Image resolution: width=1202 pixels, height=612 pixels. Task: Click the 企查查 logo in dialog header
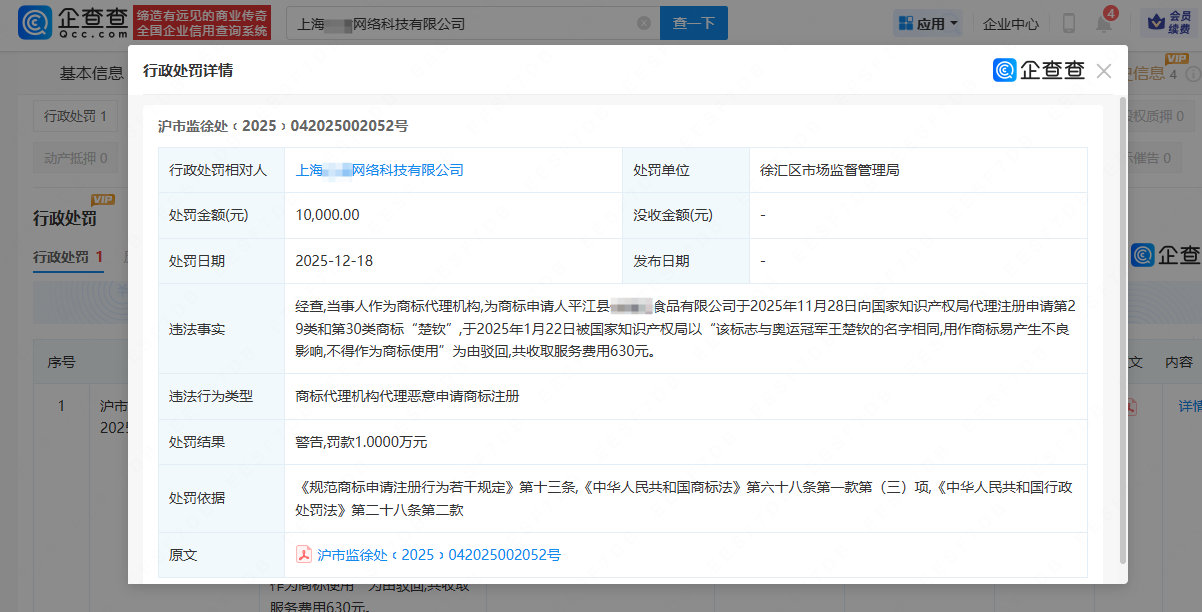(1039, 70)
